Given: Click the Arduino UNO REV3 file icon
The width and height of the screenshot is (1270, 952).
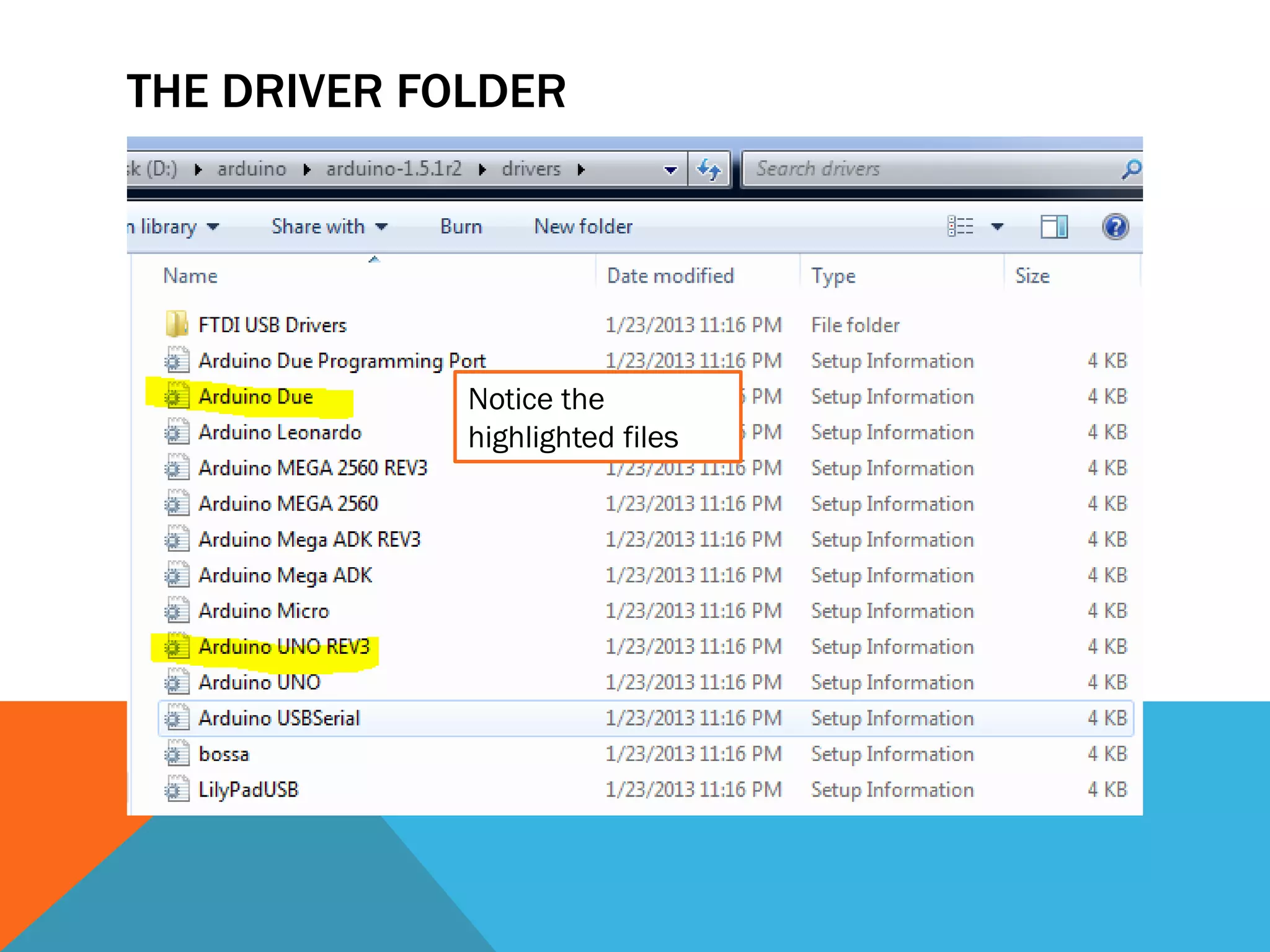Looking at the screenshot, I should [x=177, y=646].
